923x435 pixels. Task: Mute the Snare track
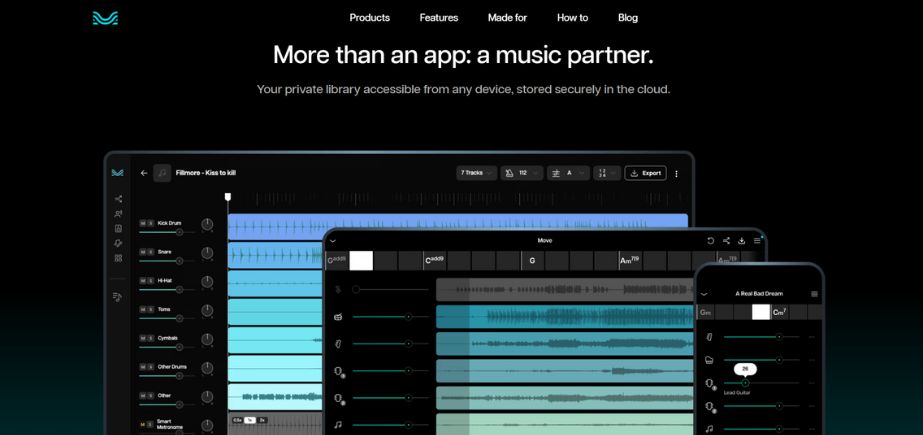[x=142, y=252]
